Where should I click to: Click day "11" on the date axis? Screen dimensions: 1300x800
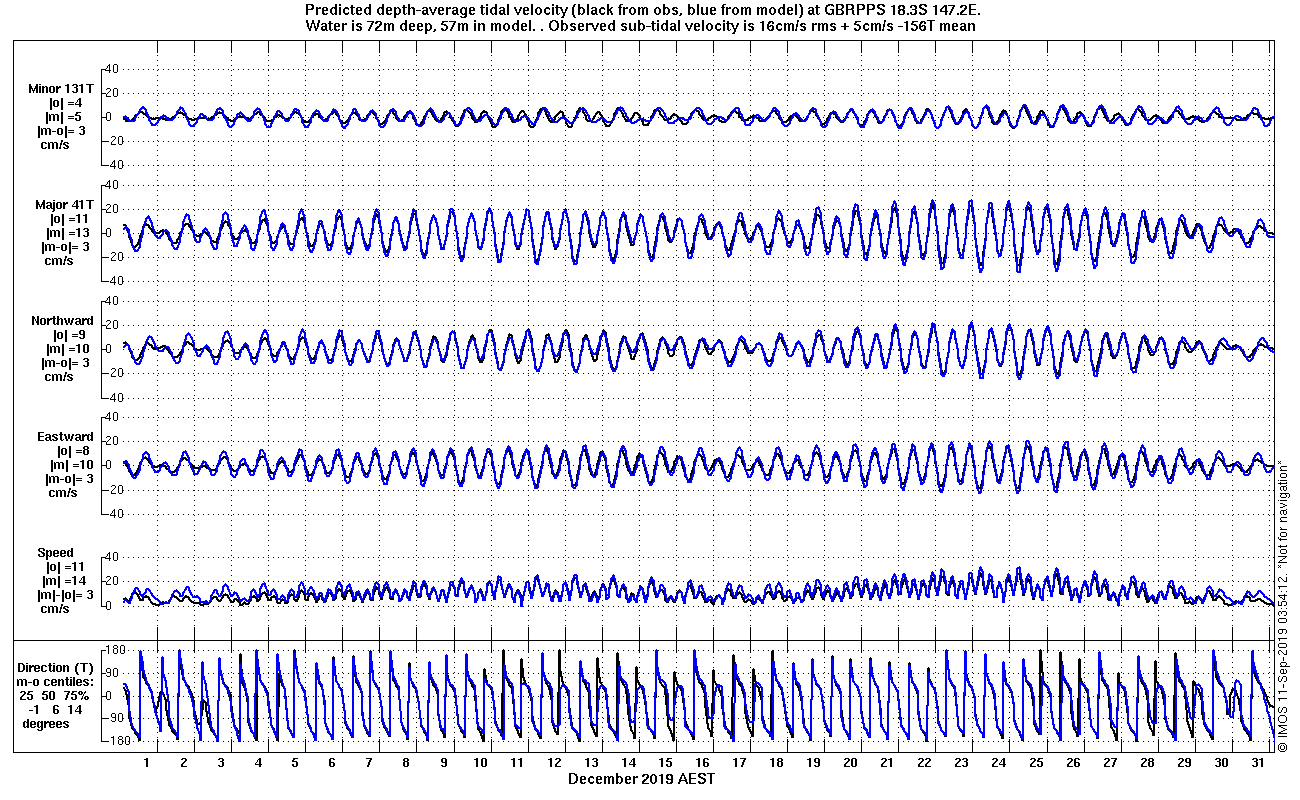(517, 763)
